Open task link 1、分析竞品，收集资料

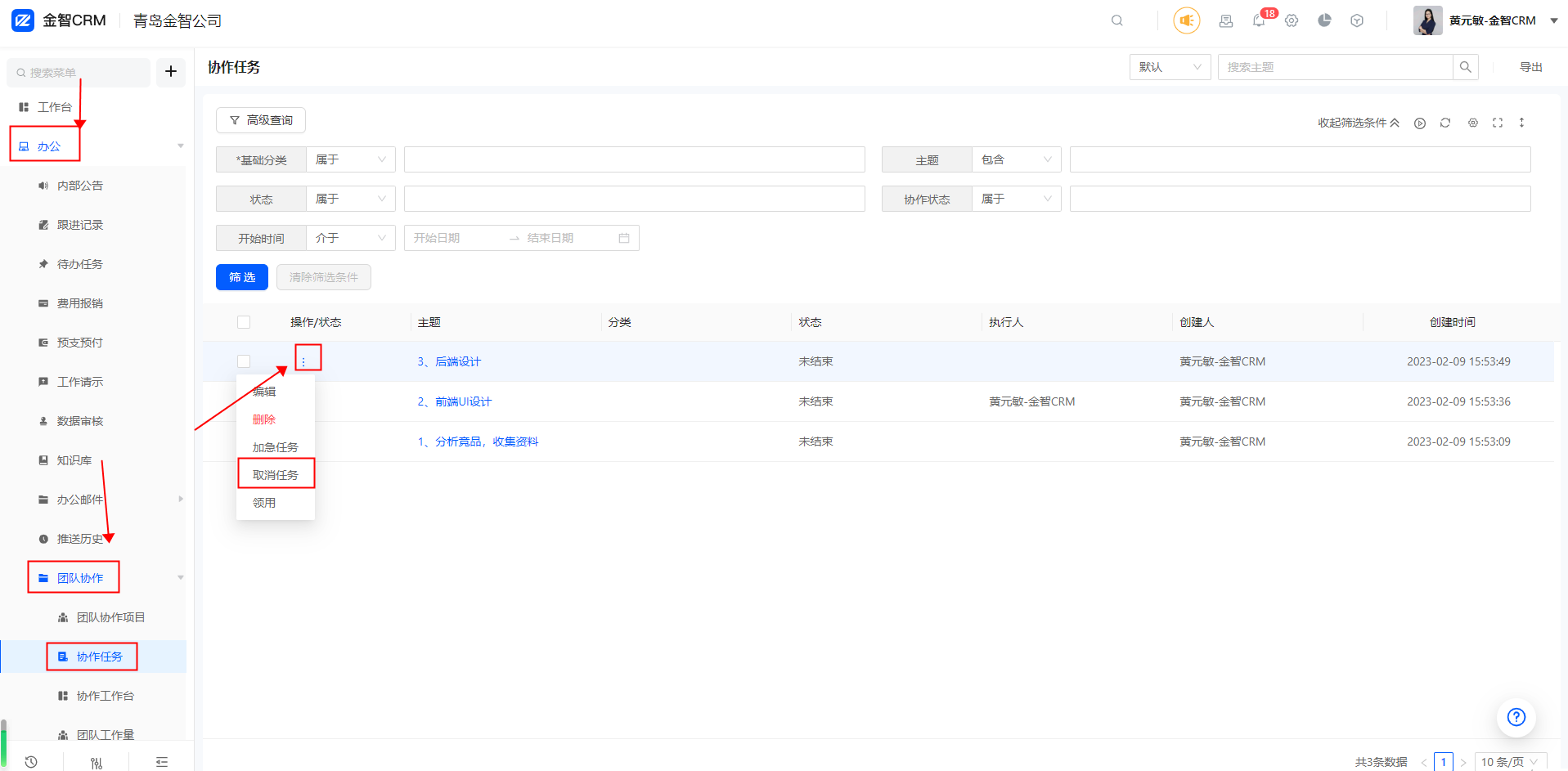pyautogui.click(x=478, y=442)
